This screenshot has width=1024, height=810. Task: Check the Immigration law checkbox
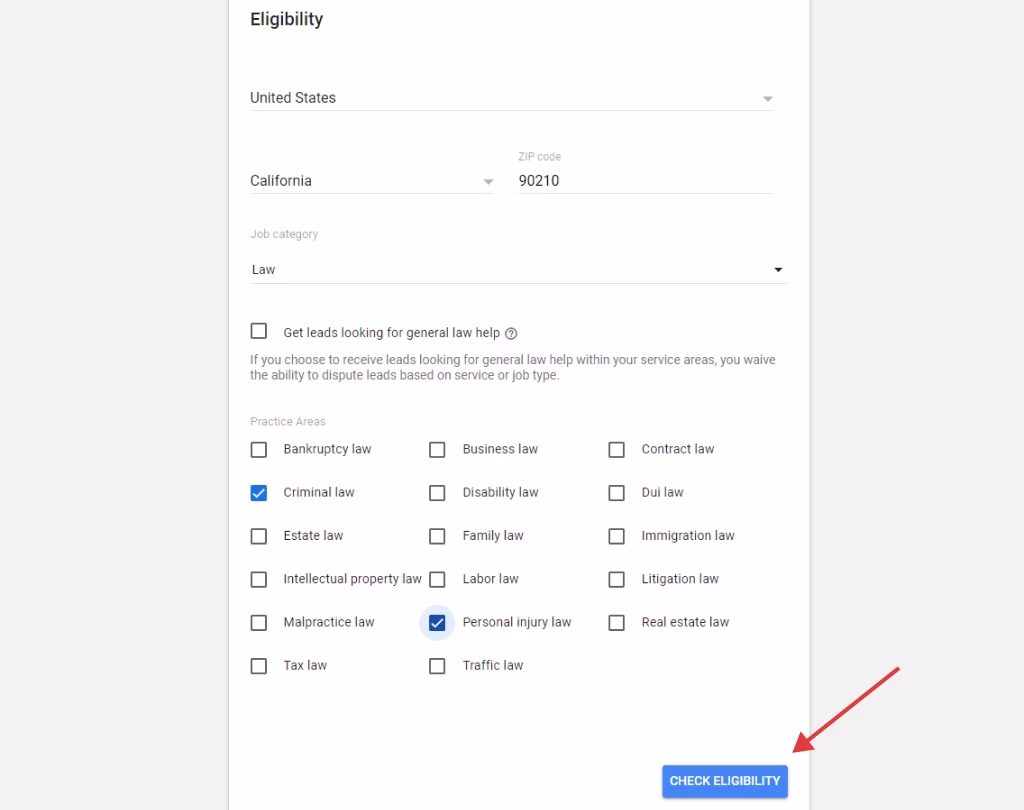pos(616,536)
